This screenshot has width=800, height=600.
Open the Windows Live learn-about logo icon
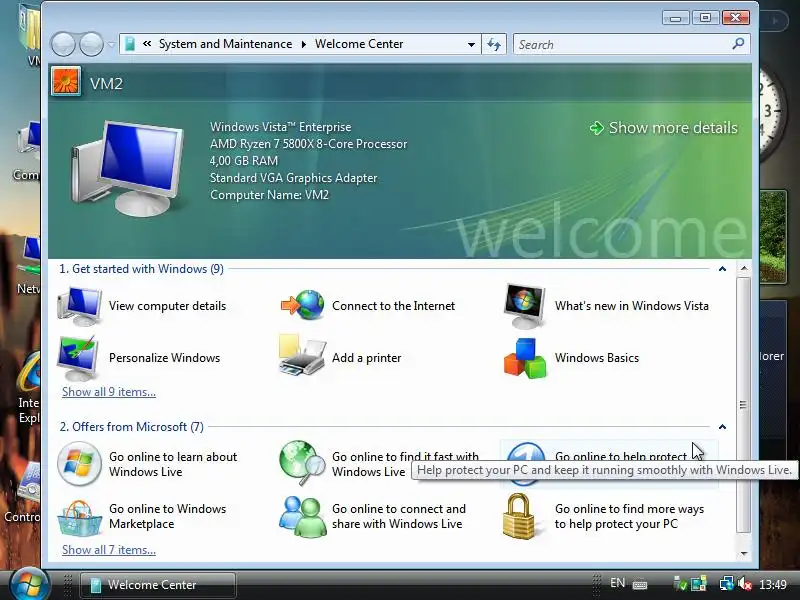pos(79,464)
